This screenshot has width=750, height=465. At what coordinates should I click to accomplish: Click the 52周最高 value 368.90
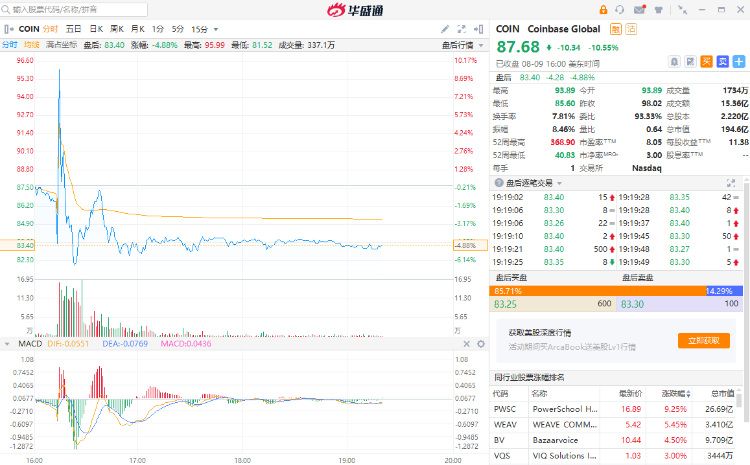click(x=562, y=142)
